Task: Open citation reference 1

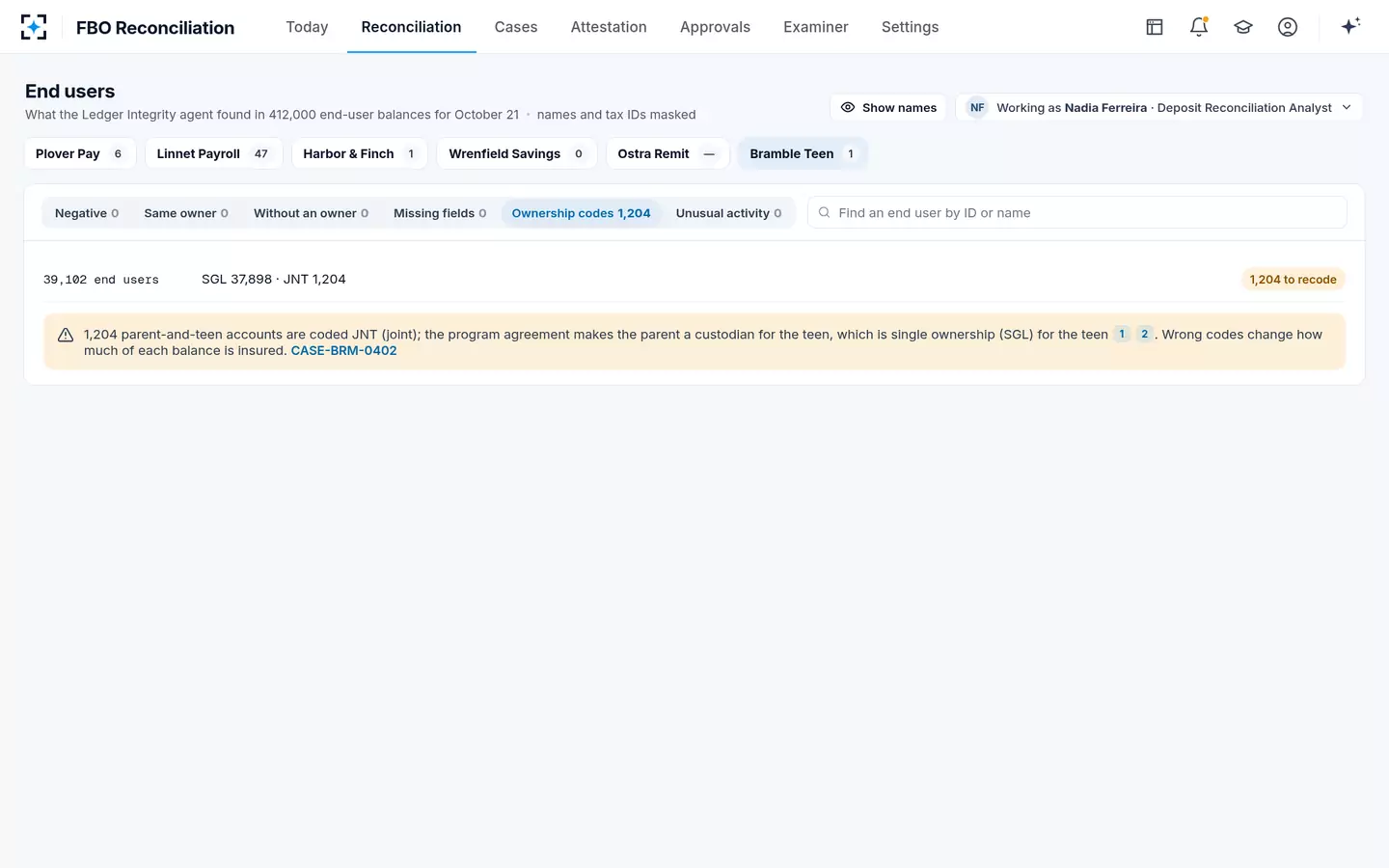Action: point(1122,334)
